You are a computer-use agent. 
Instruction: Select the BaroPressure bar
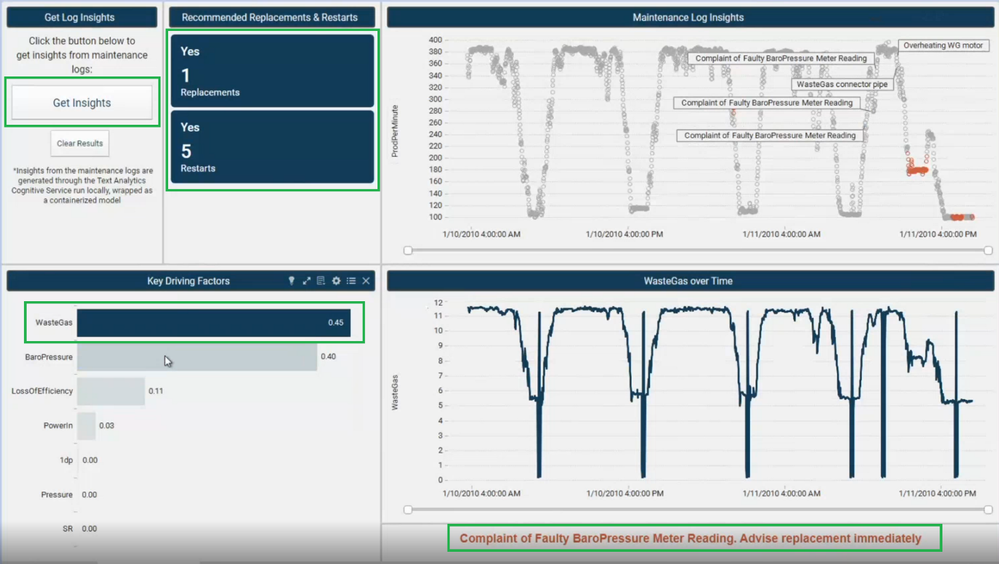(x=197, y=357)
